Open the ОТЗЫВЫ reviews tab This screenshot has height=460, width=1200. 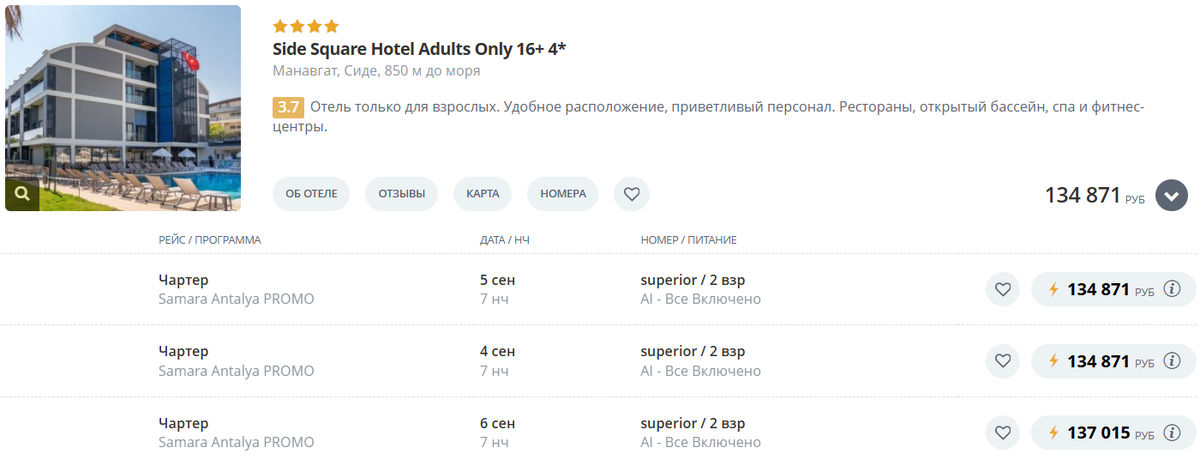click(x=401, y=194)
